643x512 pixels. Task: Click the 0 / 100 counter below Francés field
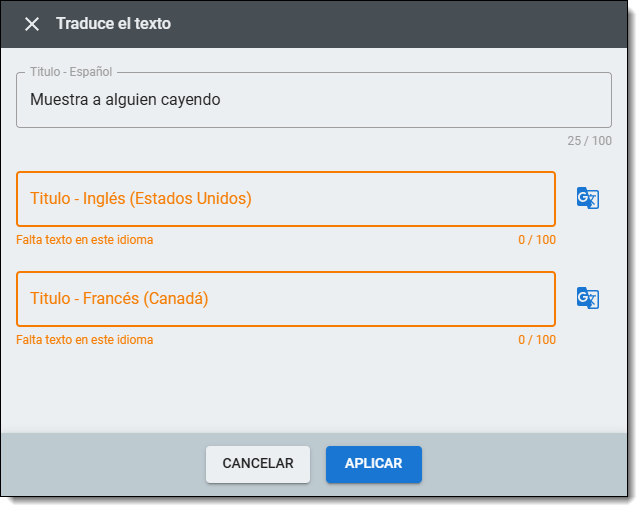click(536, 340)
